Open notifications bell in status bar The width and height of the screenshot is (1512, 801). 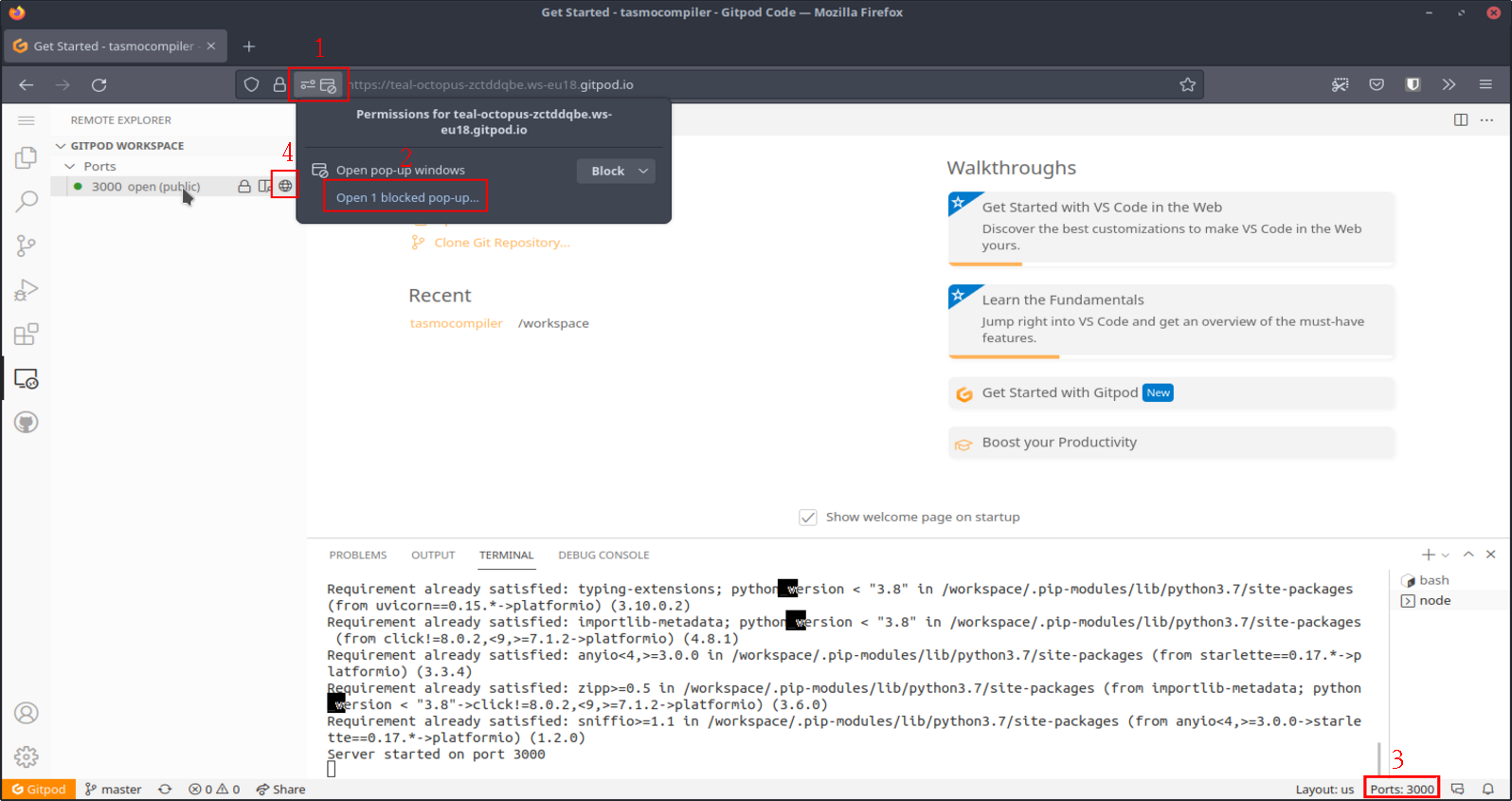tap(1488, 789)
